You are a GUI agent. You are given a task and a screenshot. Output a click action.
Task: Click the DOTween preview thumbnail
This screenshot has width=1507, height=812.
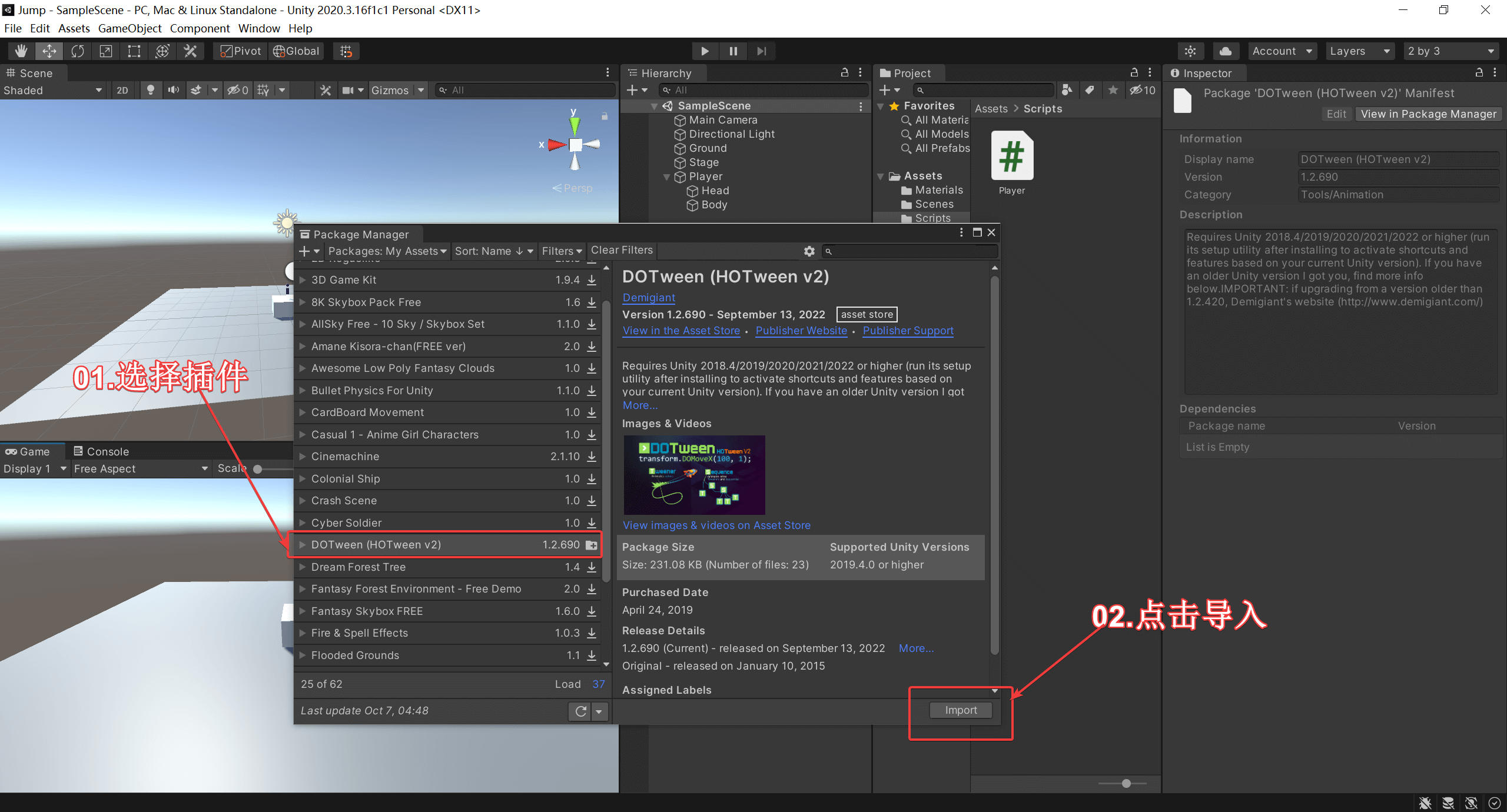(694, 475)
